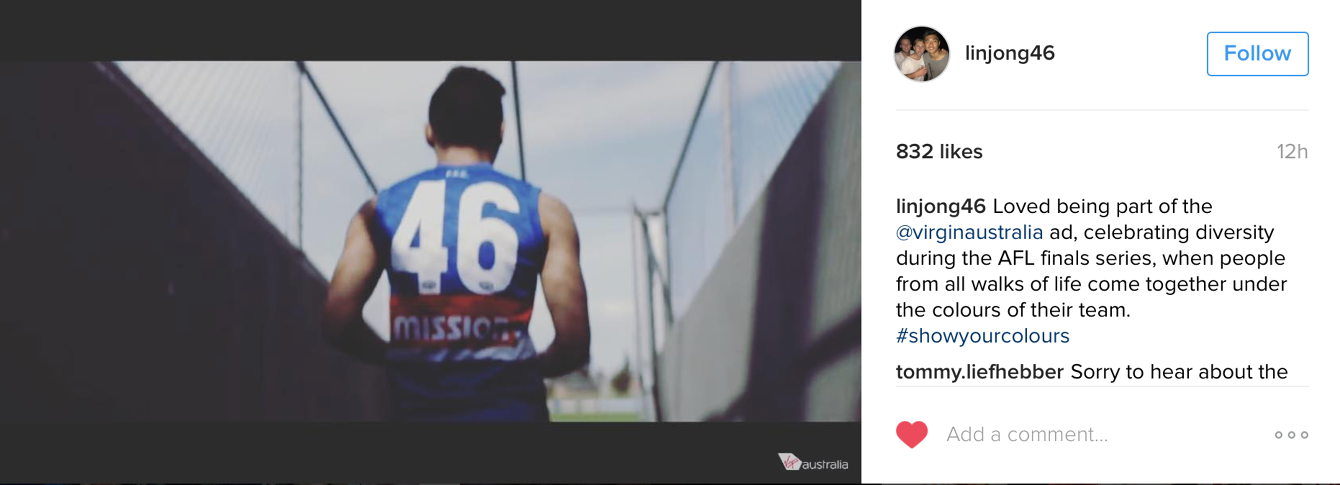The height and width of the screenshot is (485, 1340).
Task: Click the dark letterbox bar above the video
Action: [x=430, y=30]
